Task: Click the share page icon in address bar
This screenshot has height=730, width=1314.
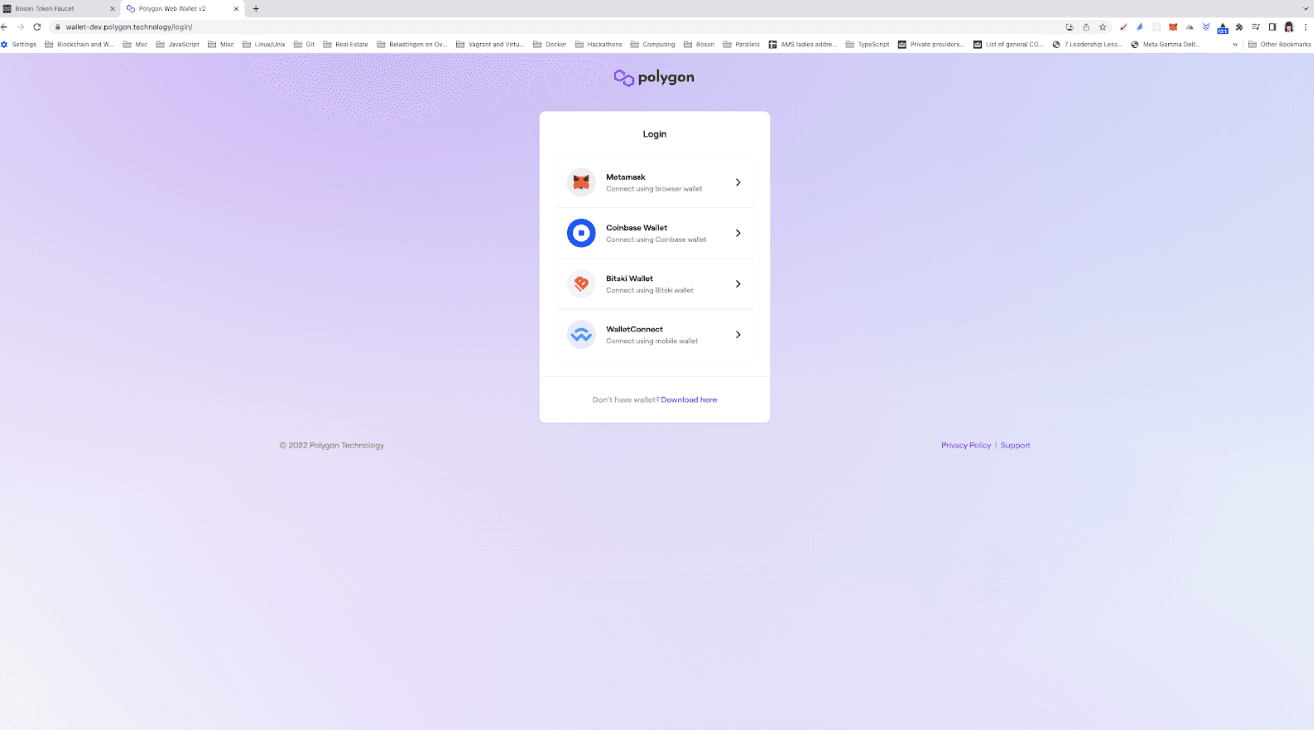Action: 1086,27
